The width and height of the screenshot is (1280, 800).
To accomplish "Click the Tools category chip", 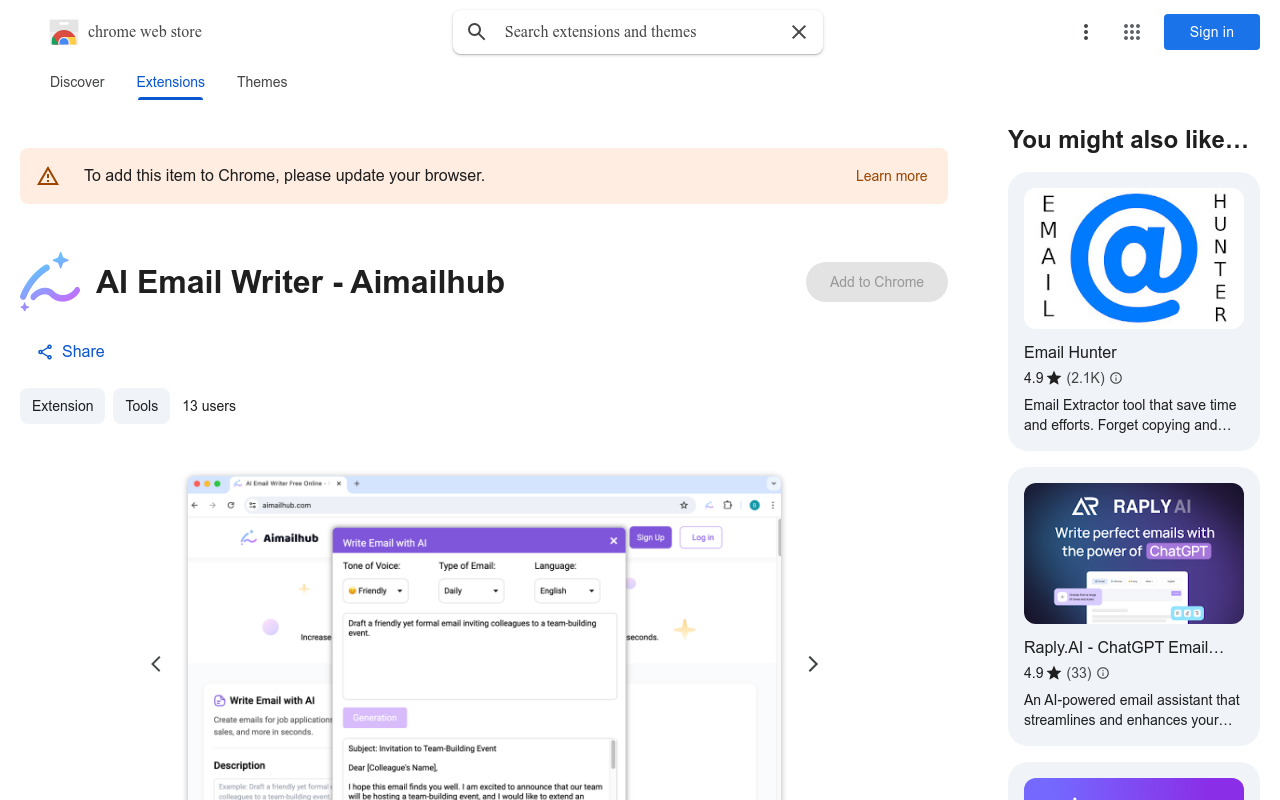I will point(141,406).
